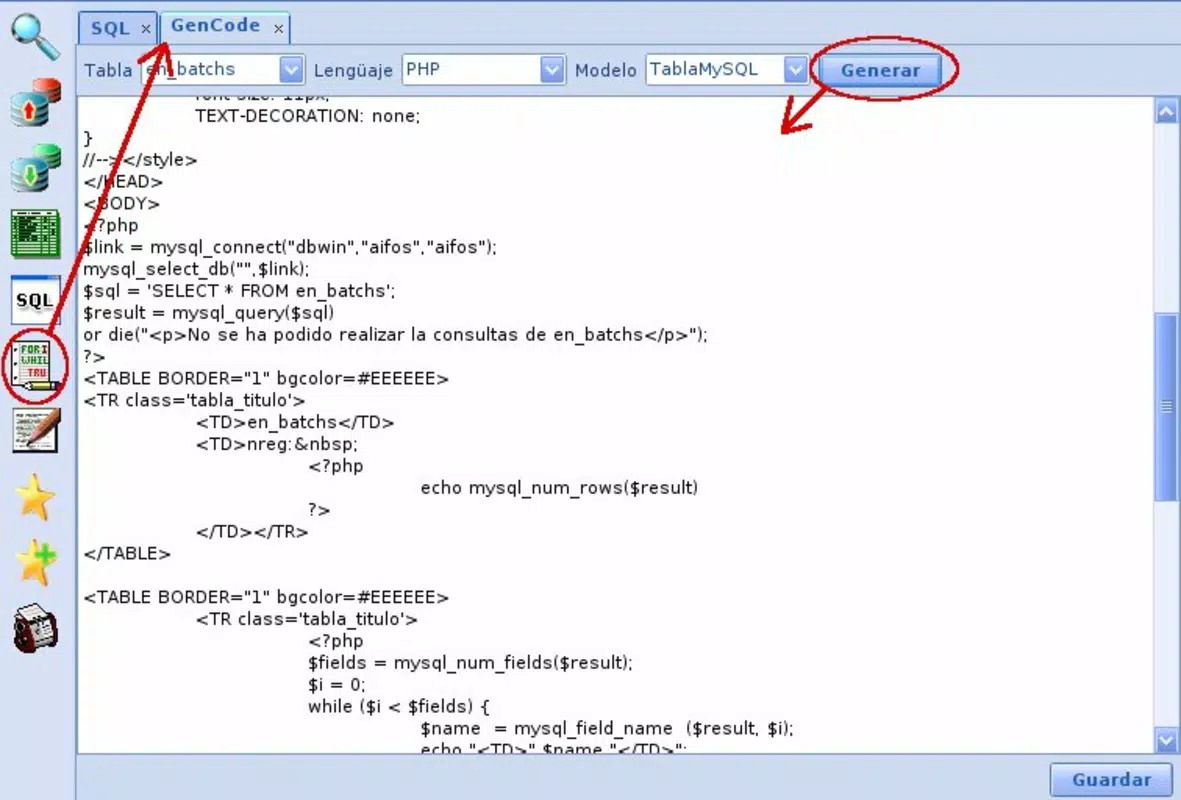Click the '<TD>nreg:&nbsp;' line

276,444
